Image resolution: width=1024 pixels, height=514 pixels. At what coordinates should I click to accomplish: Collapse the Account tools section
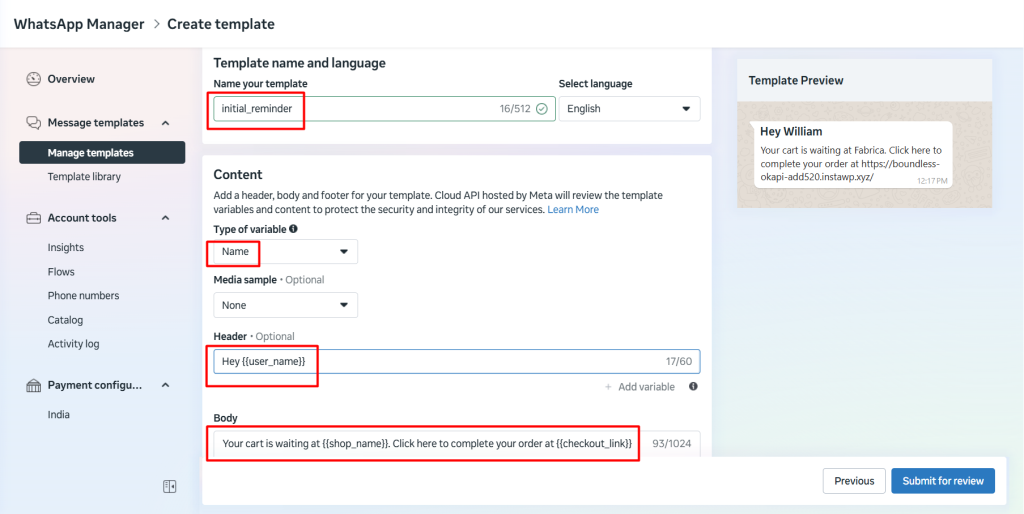click(x=165, y=218)
